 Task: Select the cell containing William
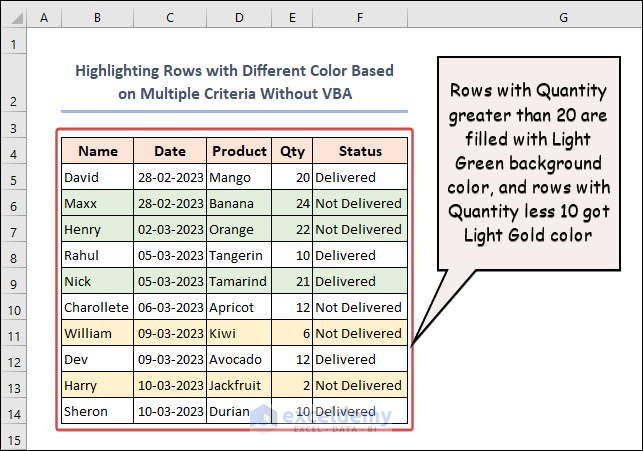click(x=98, y=333)
